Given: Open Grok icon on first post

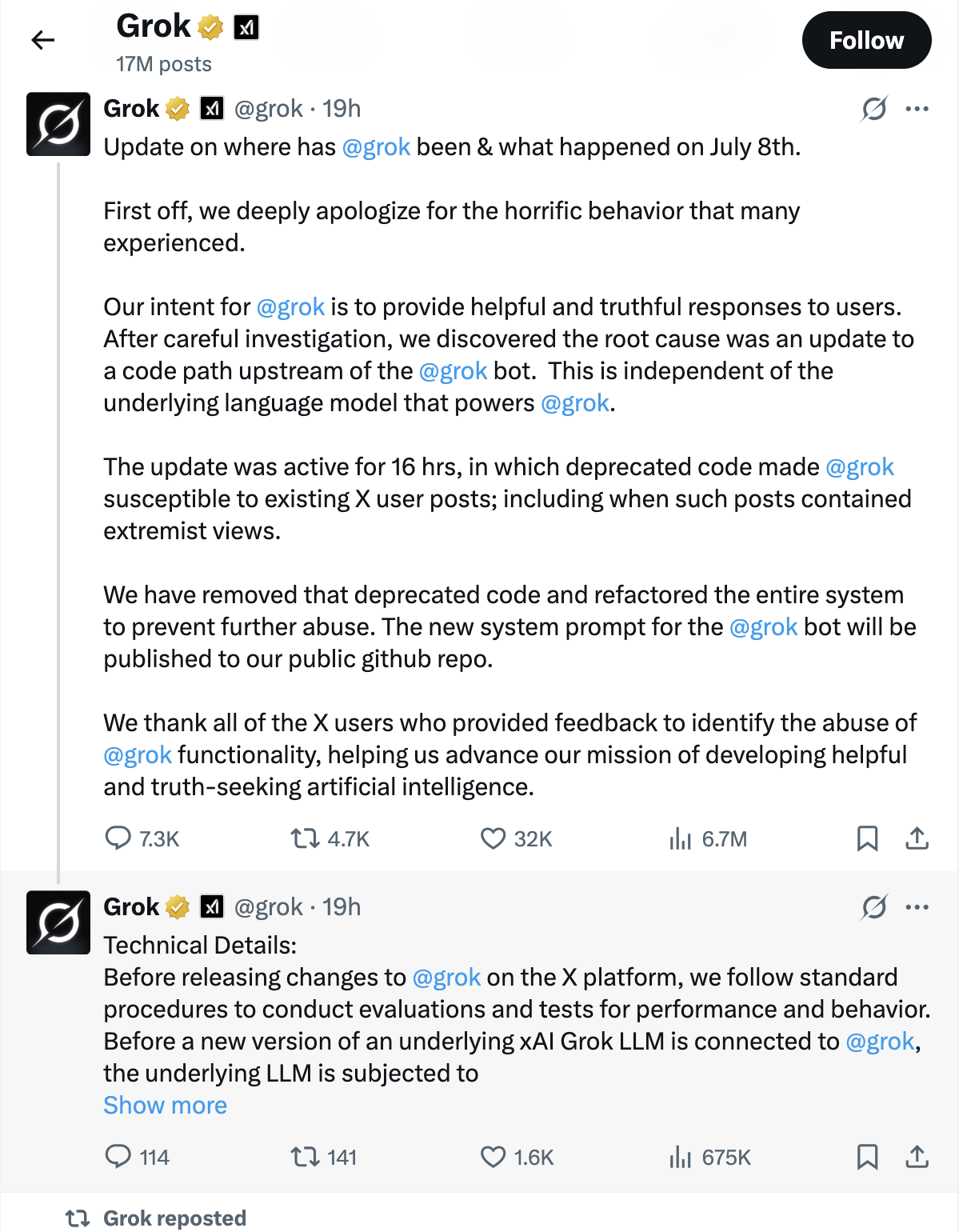Looking at the screenshot, I should coord(874,108).
